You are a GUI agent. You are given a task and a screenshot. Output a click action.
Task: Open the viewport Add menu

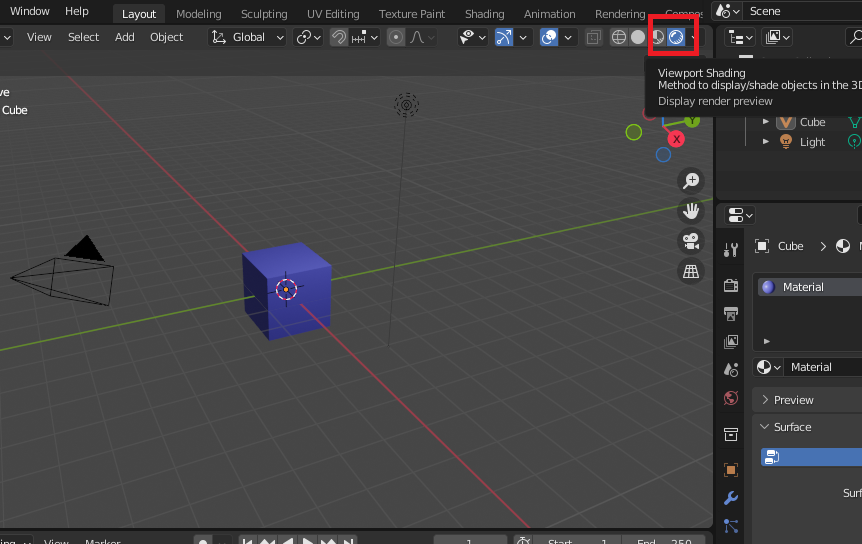coord(125,37)
